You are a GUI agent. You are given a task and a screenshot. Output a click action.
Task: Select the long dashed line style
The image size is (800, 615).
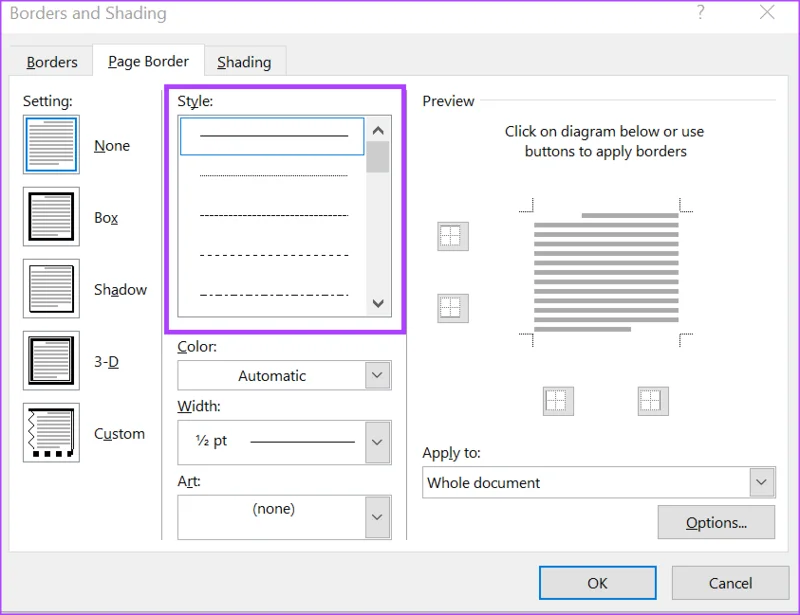[274, 255]
